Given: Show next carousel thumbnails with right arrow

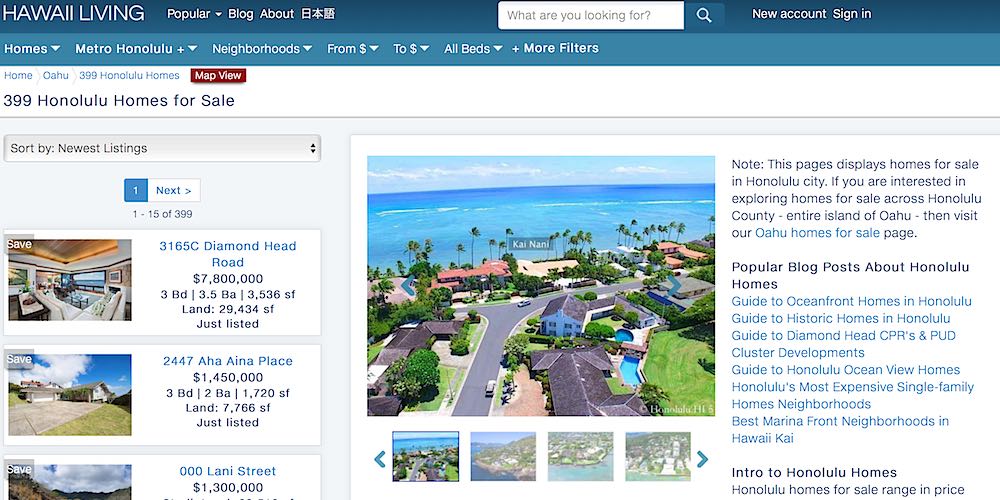Looking at the screenshot, I should tap(702, 459).
